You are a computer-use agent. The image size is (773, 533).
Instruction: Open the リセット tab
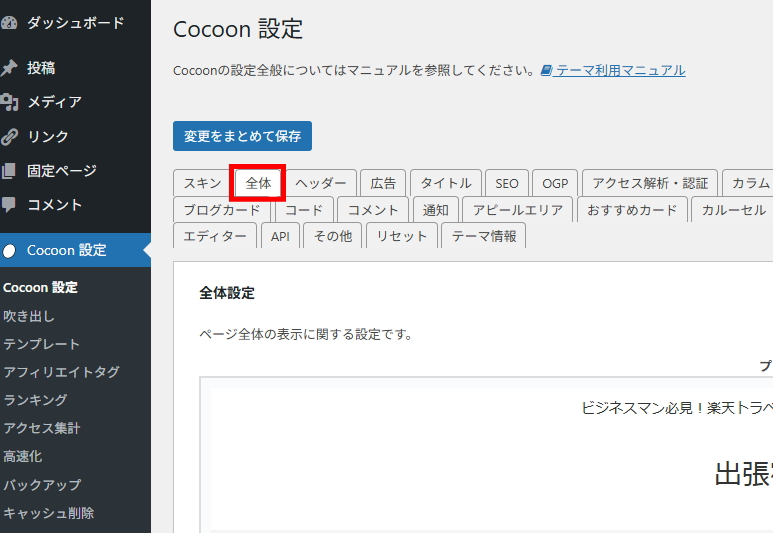coord(402,236)
